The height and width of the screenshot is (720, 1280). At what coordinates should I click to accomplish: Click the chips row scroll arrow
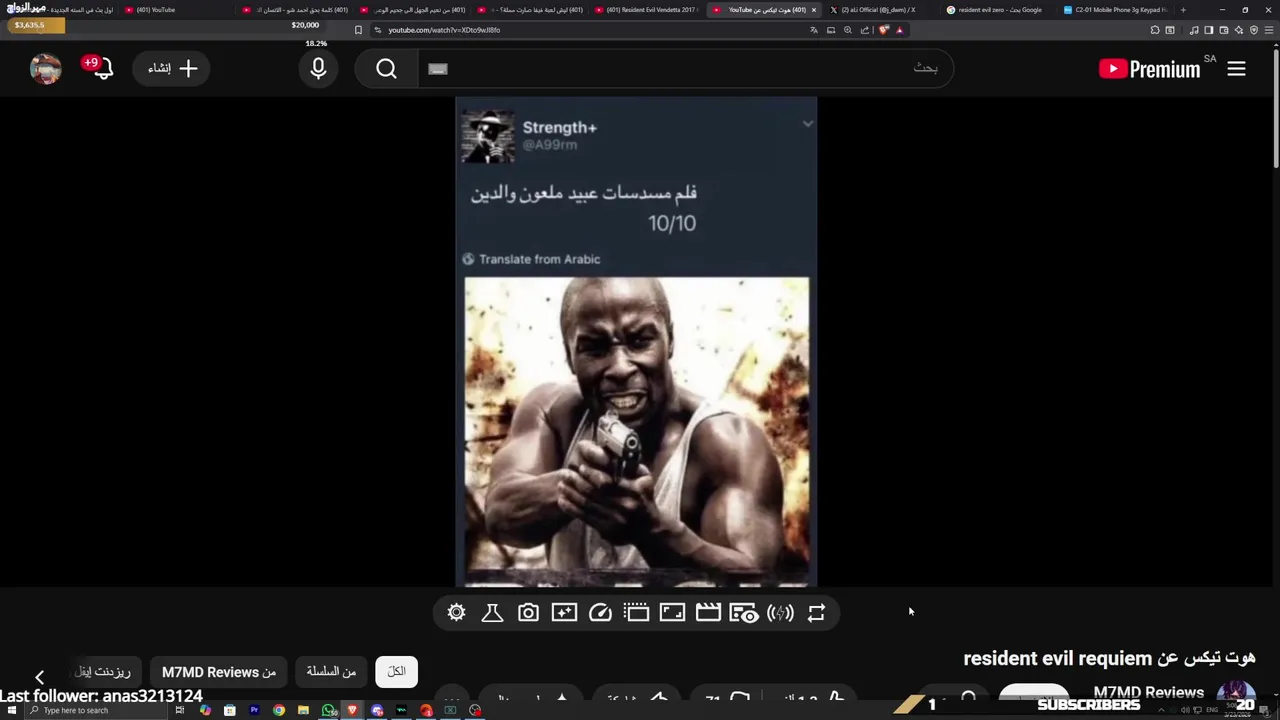coord(39,677)
